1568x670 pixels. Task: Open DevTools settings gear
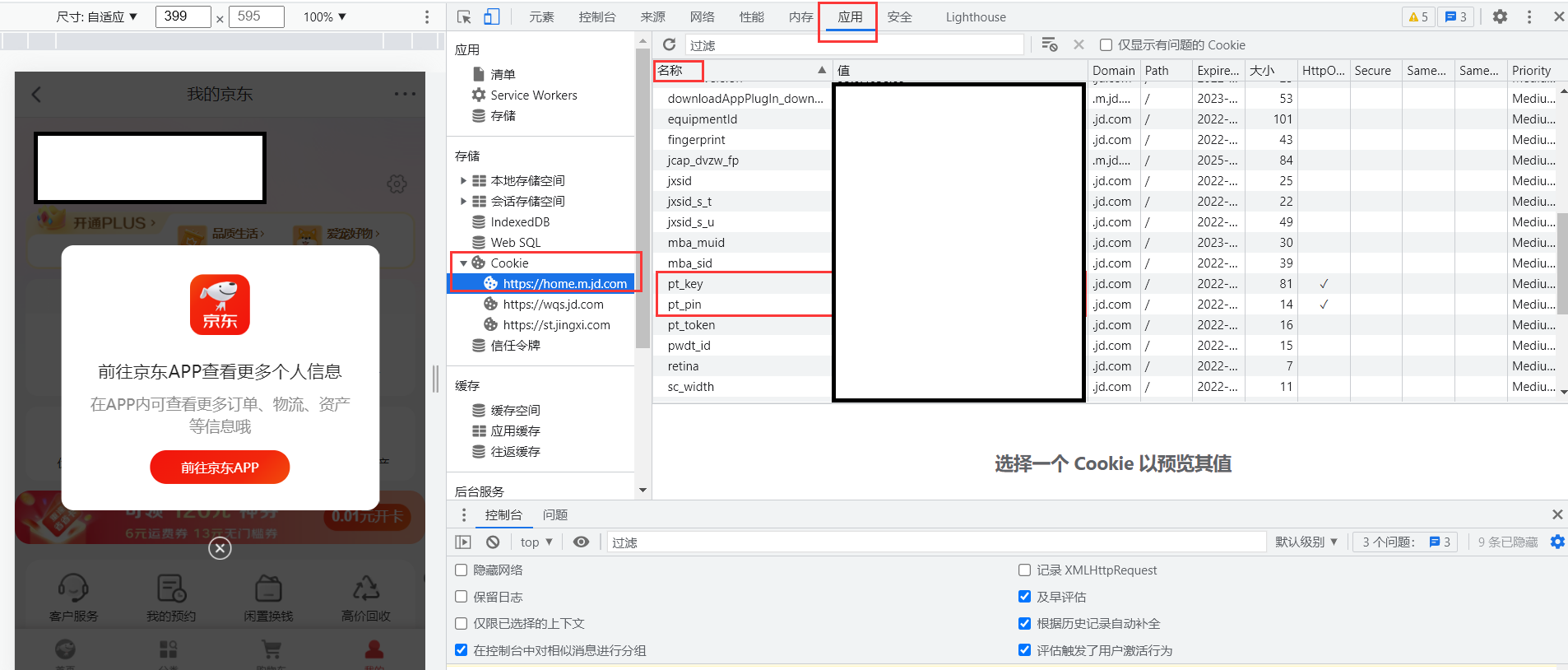pos(1501,16)
